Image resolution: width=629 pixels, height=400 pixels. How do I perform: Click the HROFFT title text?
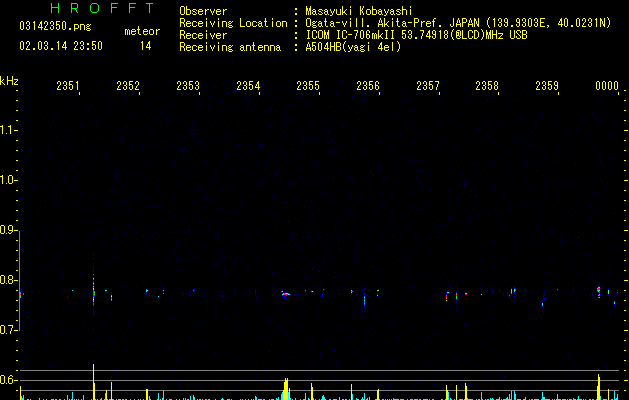[x=102, y=8]
